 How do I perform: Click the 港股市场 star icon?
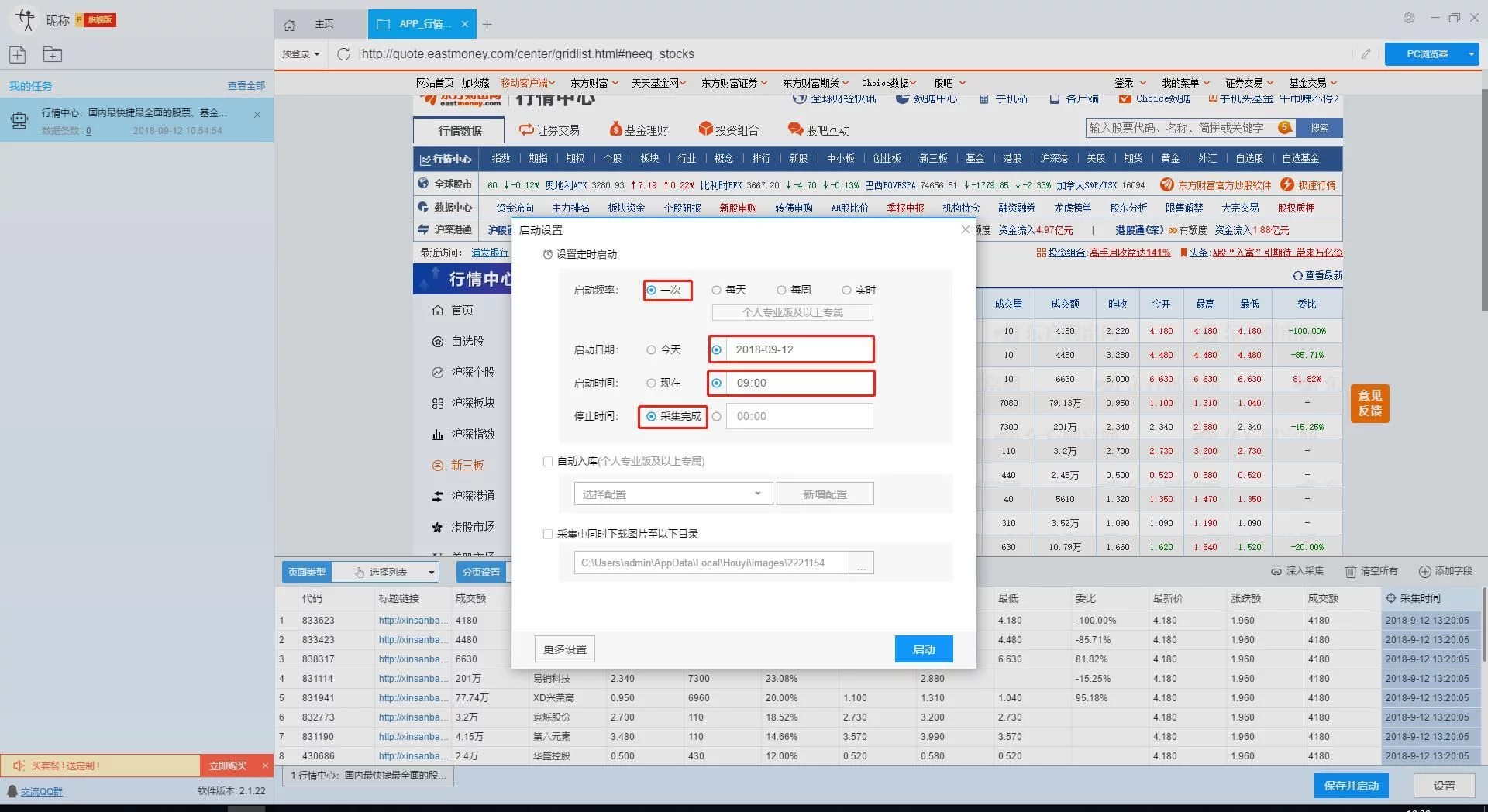(x=438, y=527)
